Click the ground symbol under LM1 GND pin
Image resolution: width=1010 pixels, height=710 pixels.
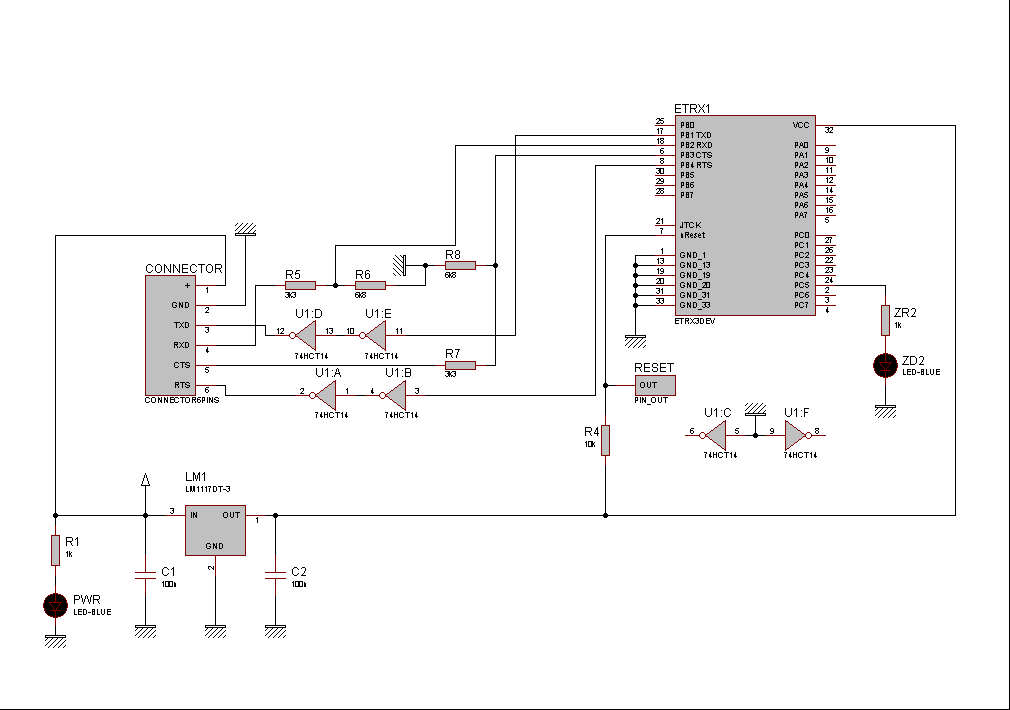pos(215,631)
